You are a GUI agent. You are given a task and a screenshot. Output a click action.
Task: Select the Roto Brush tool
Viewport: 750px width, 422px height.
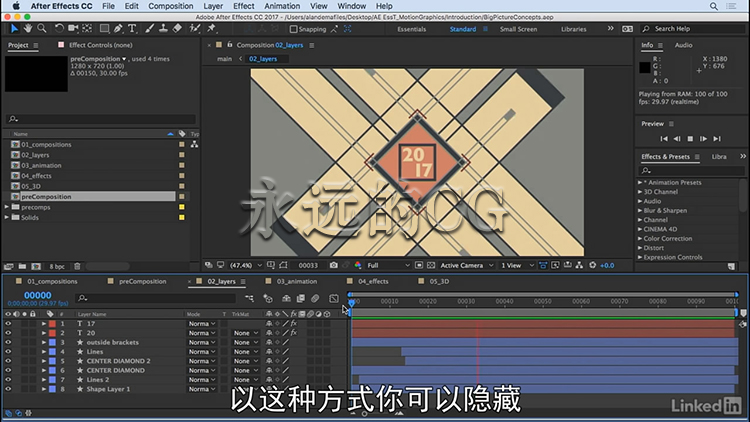click(x=195, y=29)
